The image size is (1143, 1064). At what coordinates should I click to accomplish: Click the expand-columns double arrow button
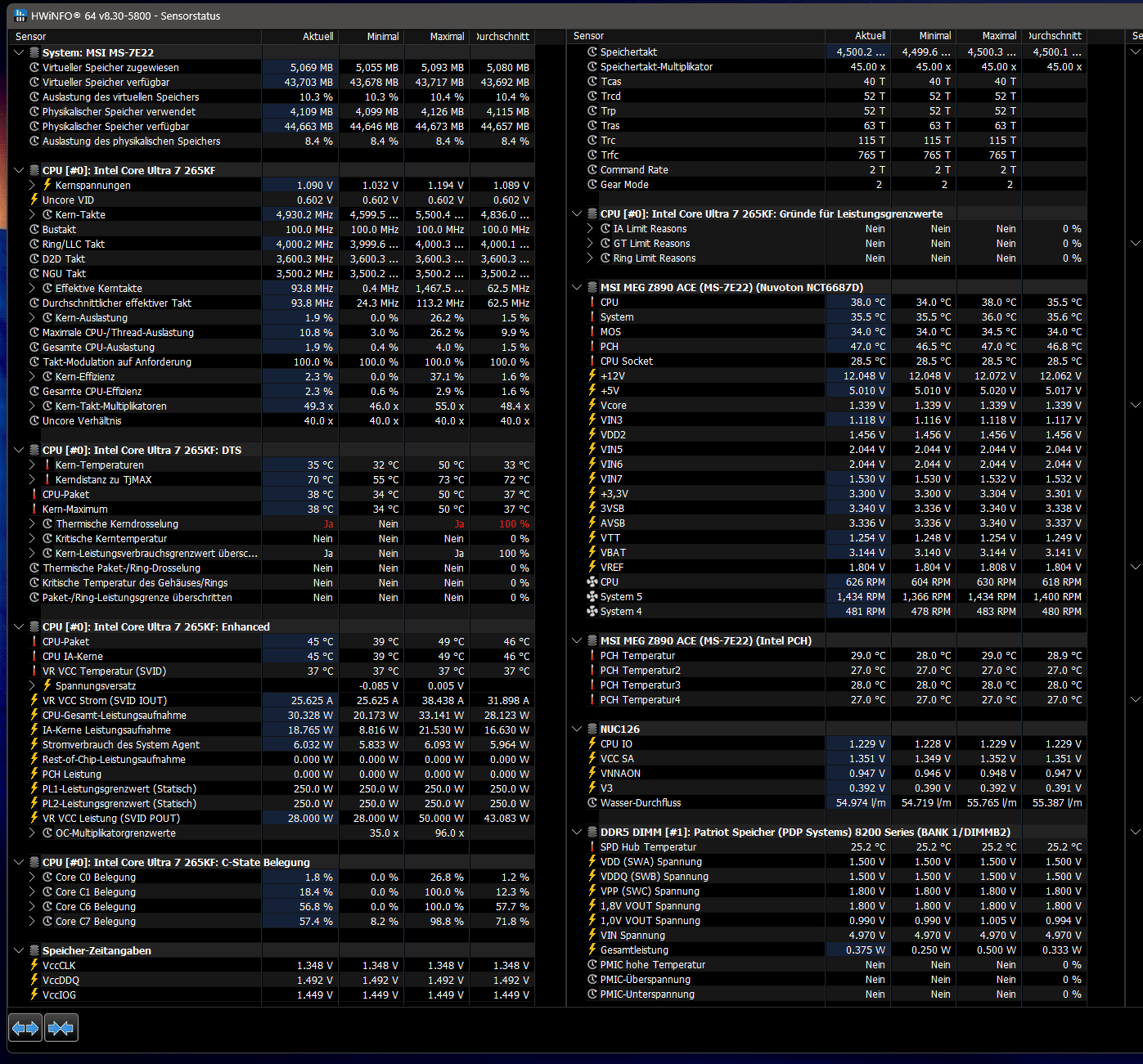pyautogui.click(x=25, y=1027)
